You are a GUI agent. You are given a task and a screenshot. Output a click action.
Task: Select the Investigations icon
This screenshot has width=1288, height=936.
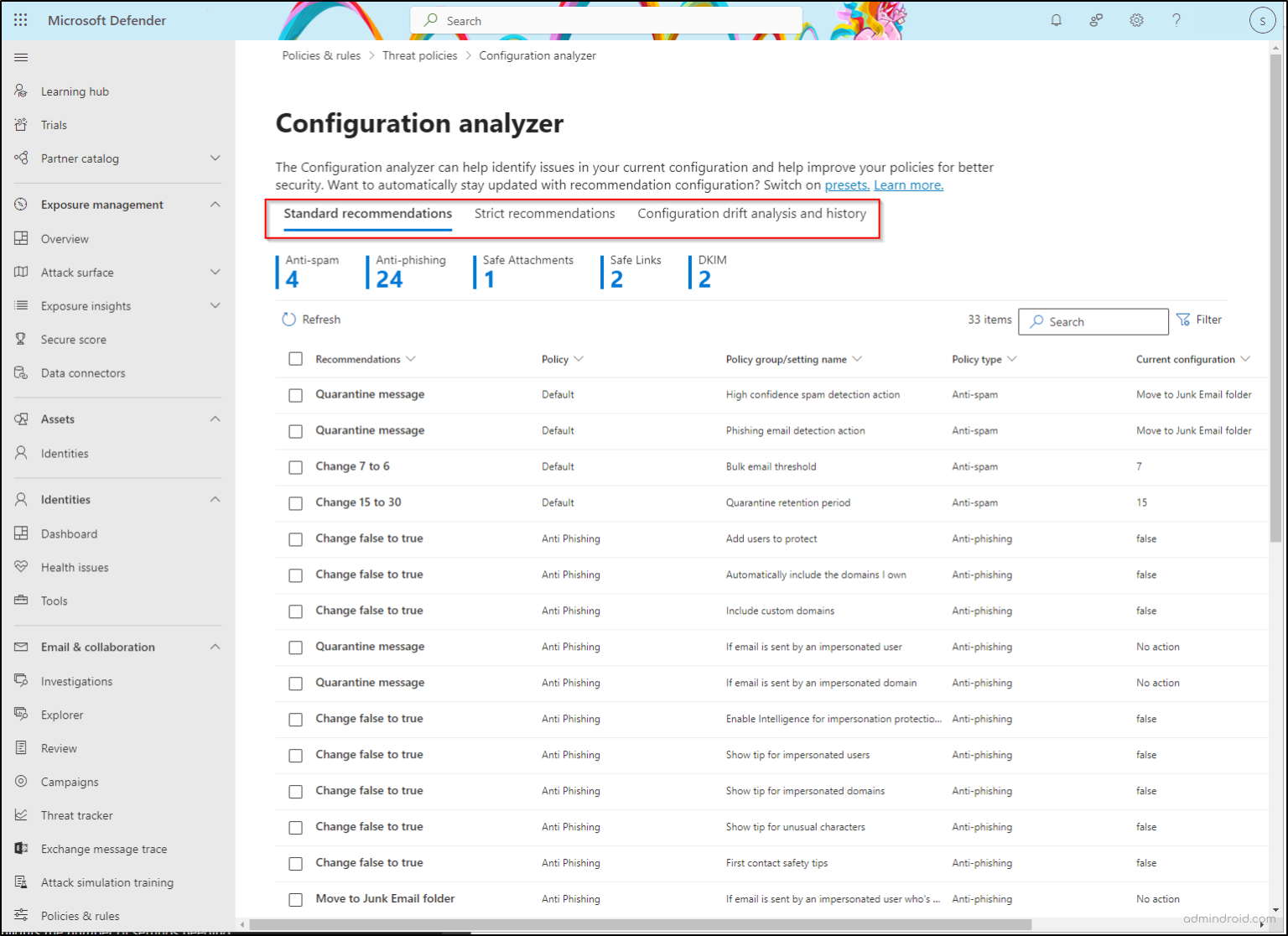pos(21,680)
